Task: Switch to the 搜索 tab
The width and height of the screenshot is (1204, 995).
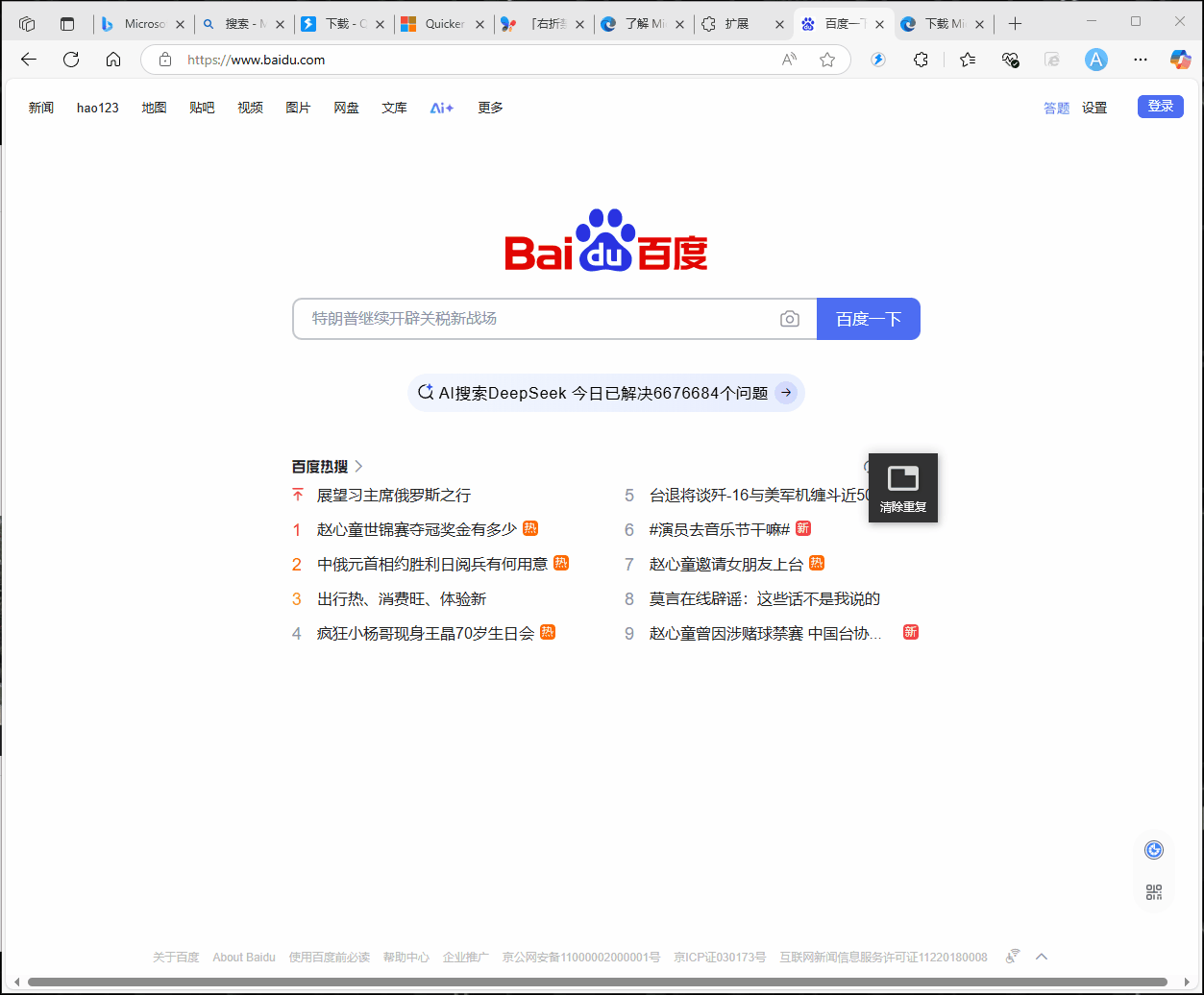Action: 244,24
